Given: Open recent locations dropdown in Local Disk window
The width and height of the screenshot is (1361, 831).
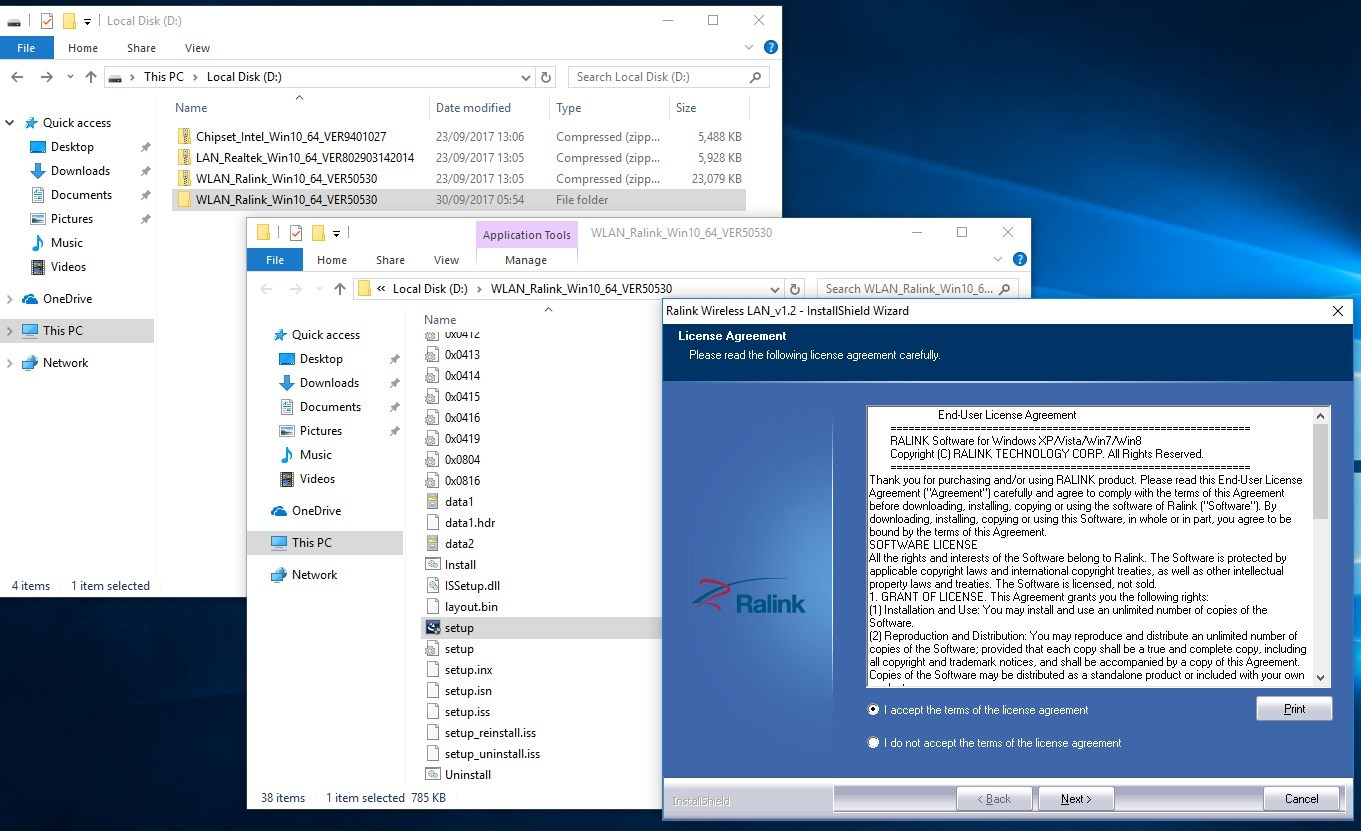Looking at the screenshot, I should click(70, 77).
